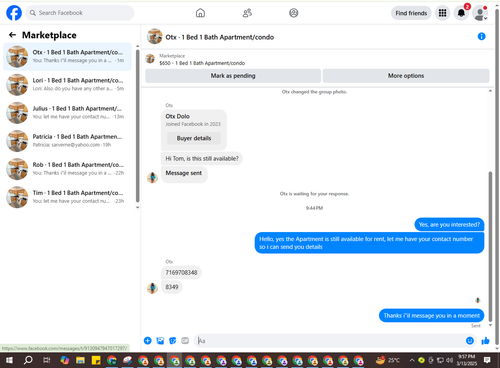Viewport: 500px width, 368px height.
Task: Open more actions plus icon
Action: [148, 340]
